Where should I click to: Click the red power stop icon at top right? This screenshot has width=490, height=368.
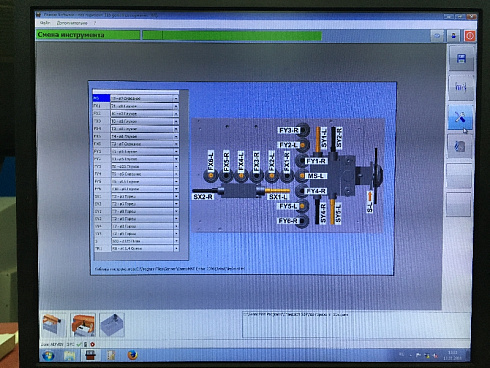pyautogui.click(x=470, y=36)
